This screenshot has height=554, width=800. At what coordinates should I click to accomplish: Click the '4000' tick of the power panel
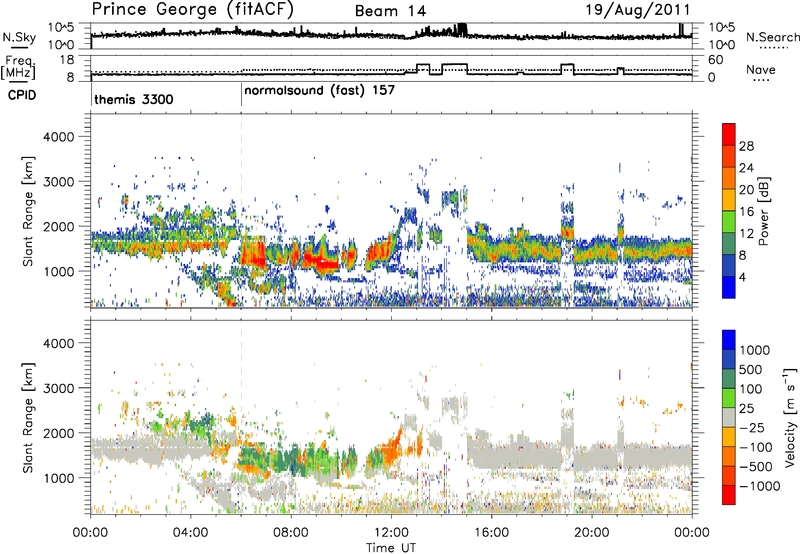(58, 137)
